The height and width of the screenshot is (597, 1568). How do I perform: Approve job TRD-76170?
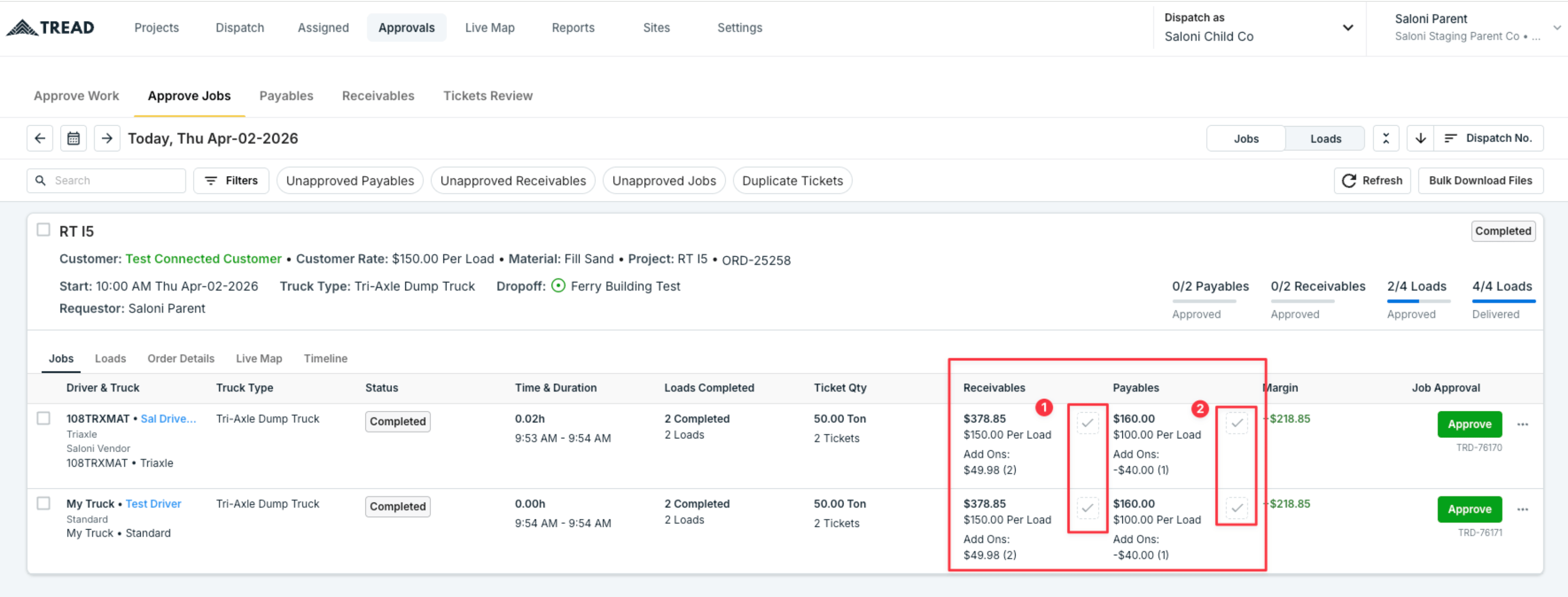click(1469, 424)
